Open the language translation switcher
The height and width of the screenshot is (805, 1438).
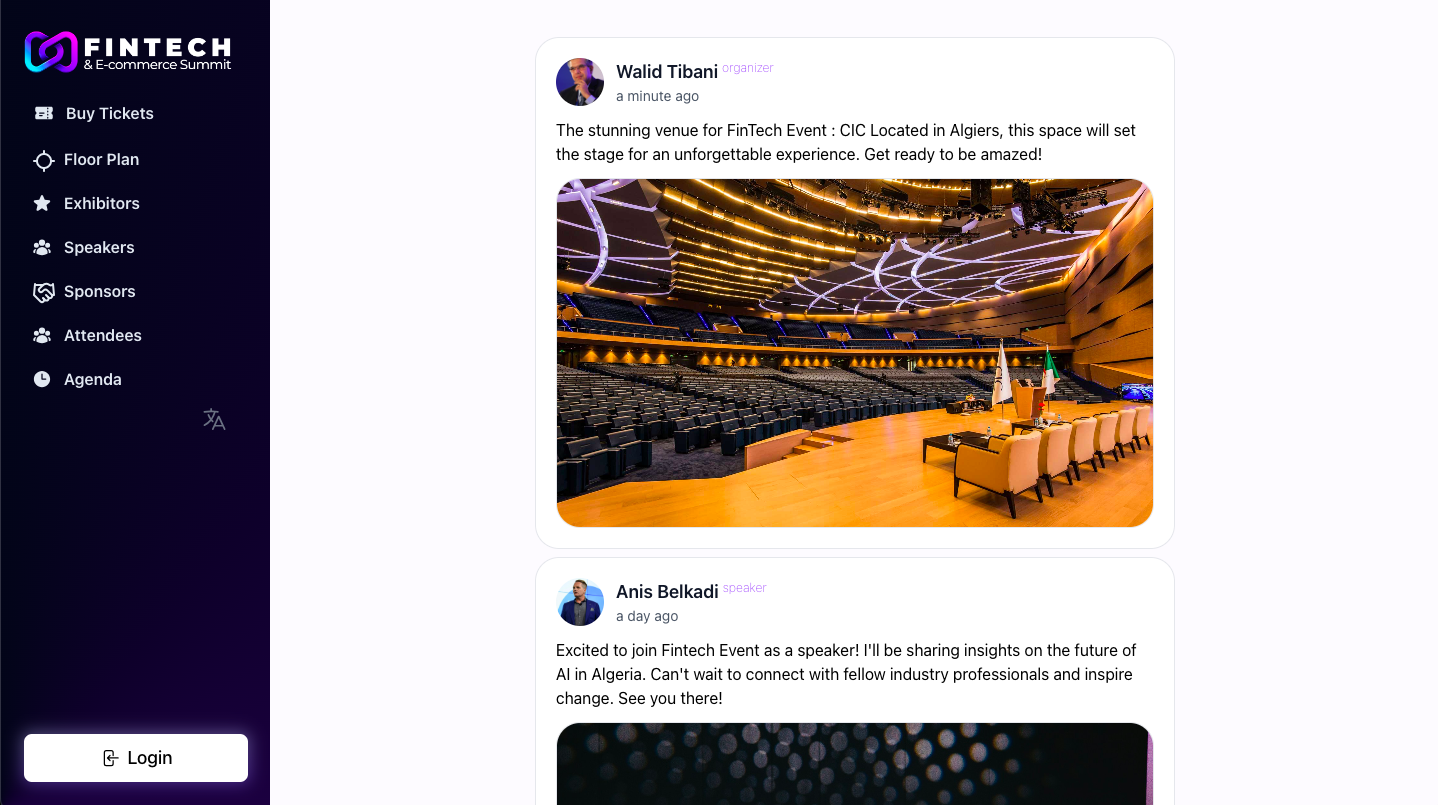[214, 419]
